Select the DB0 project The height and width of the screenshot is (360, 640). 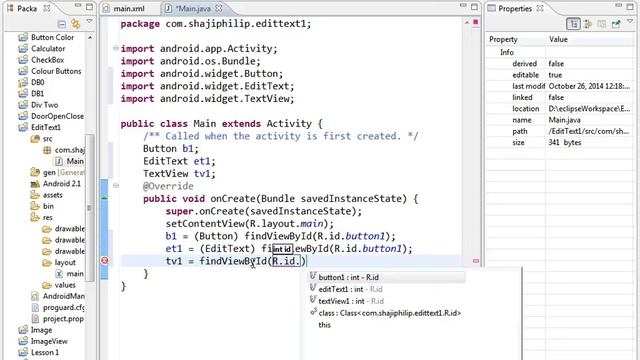tap(38, 82)
